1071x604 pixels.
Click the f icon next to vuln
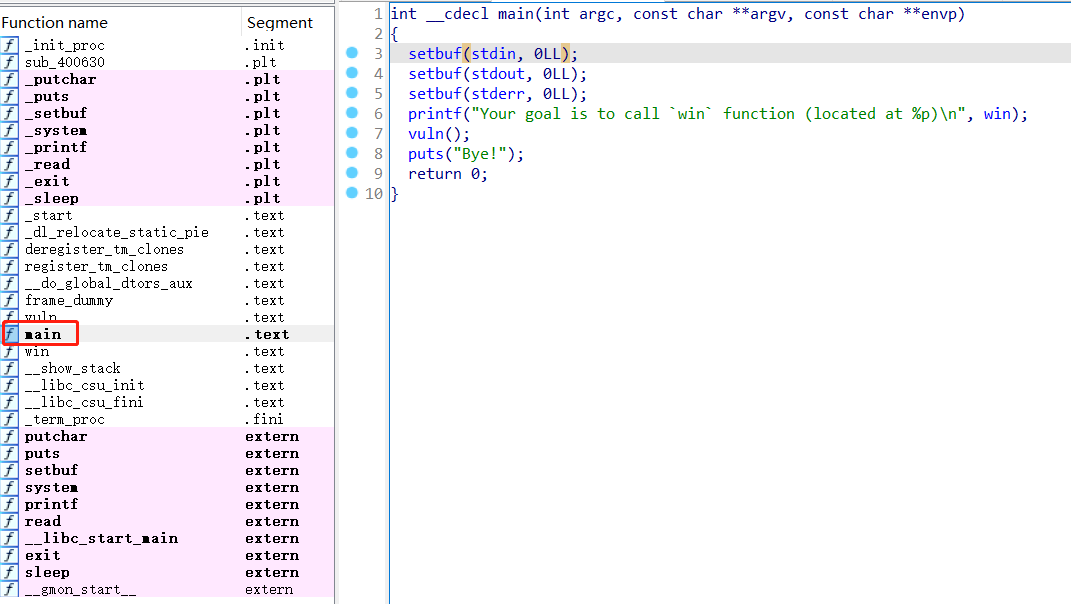(x=8, y=317)
